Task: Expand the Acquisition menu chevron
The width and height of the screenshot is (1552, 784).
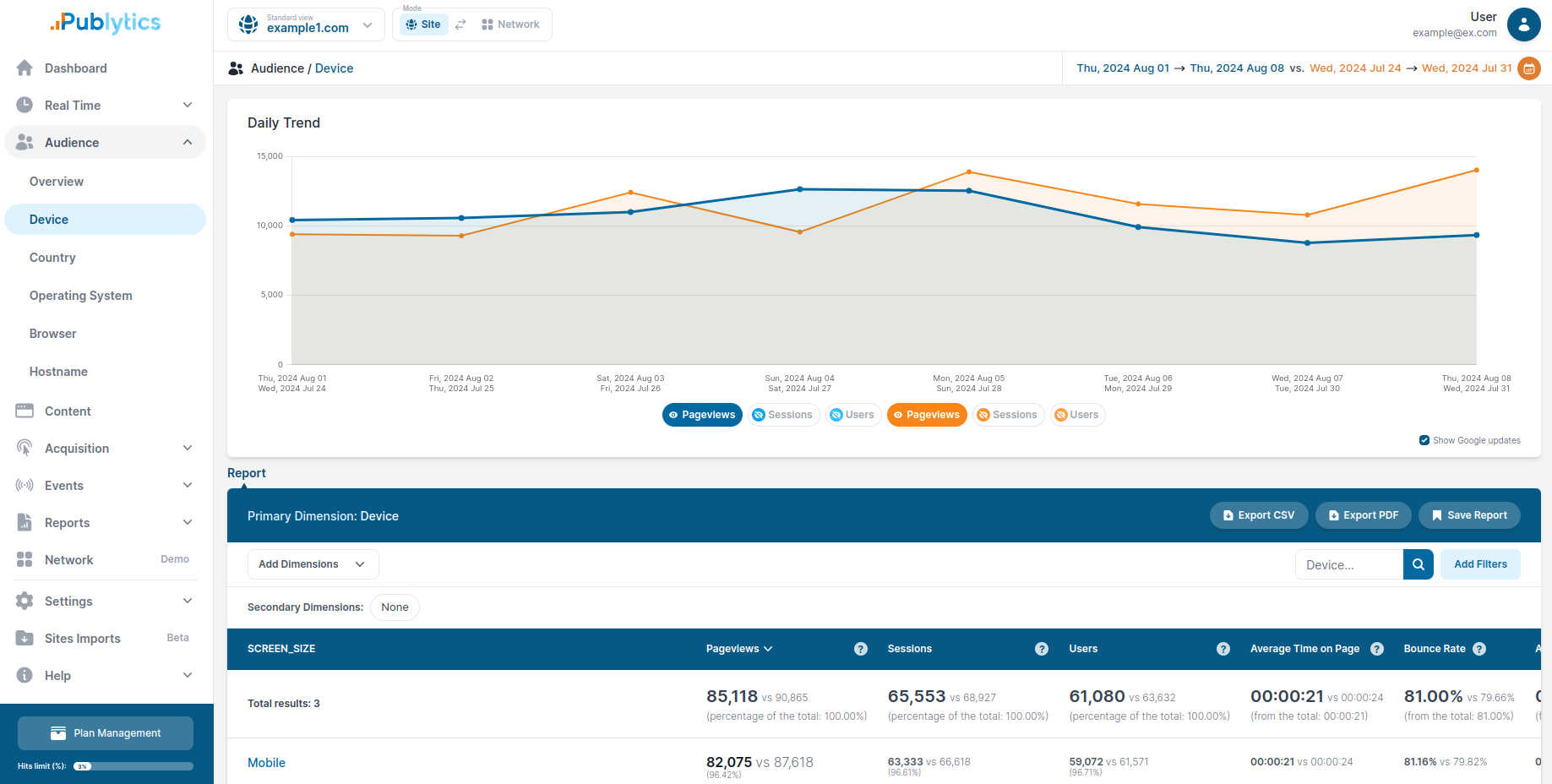Action: (x=188, y=448)
